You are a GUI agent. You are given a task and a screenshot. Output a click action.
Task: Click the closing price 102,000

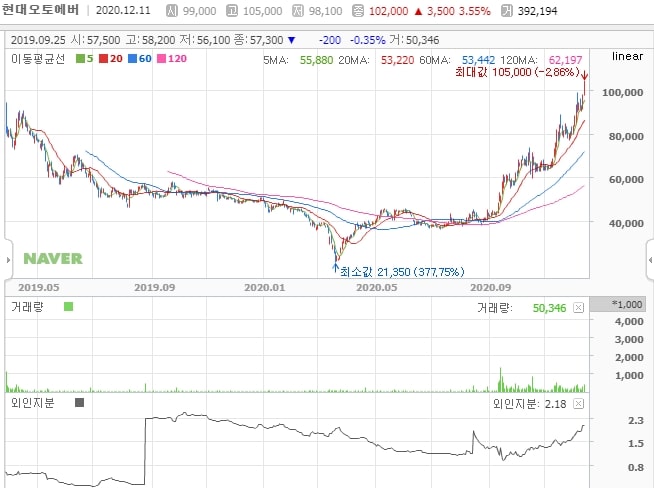388,11
